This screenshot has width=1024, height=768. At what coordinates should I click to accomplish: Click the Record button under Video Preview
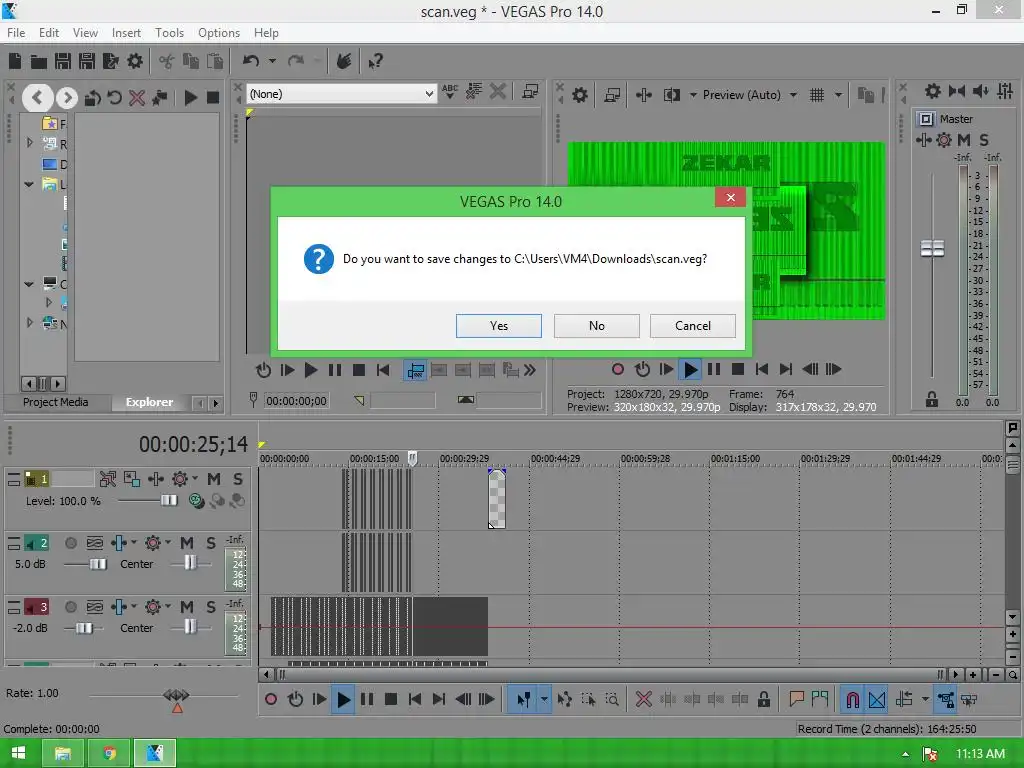[618, 370]
